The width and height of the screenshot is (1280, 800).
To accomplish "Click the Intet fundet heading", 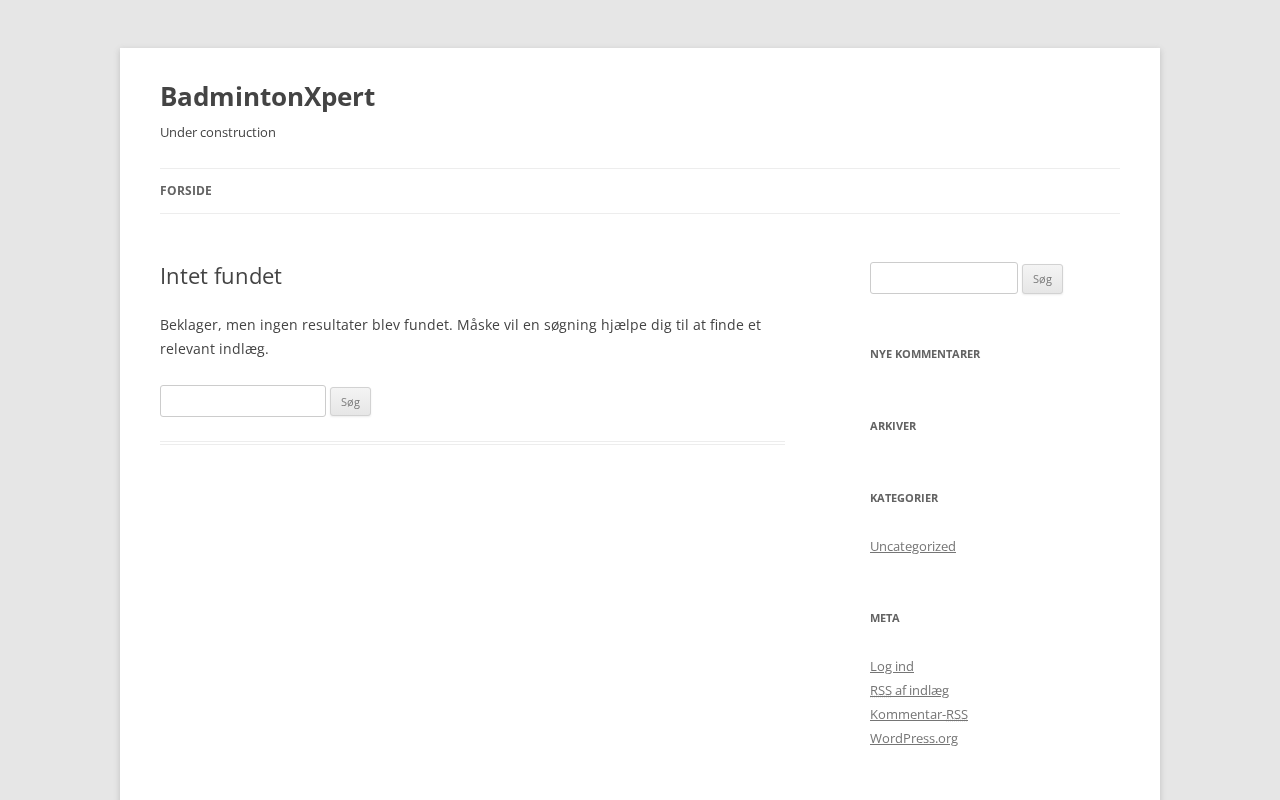I will pyautogui.click(x=221, y=276).
